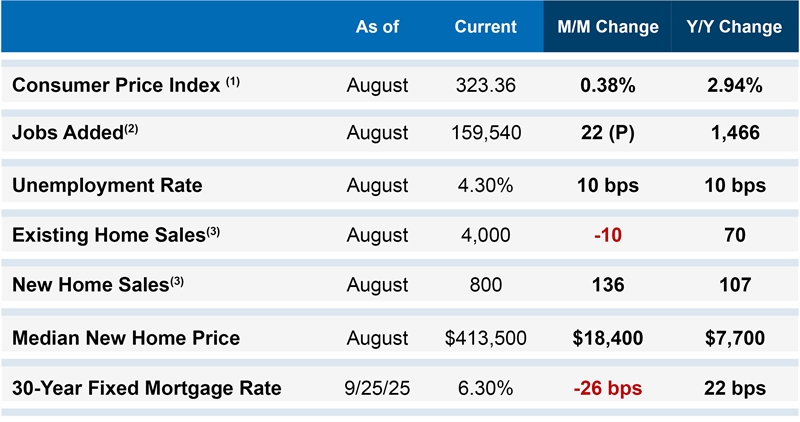Image resolution: width=800 pixels, height=422 pixels.
Task: Click the "M/M Change" header cell
Action: coord(608,27)
